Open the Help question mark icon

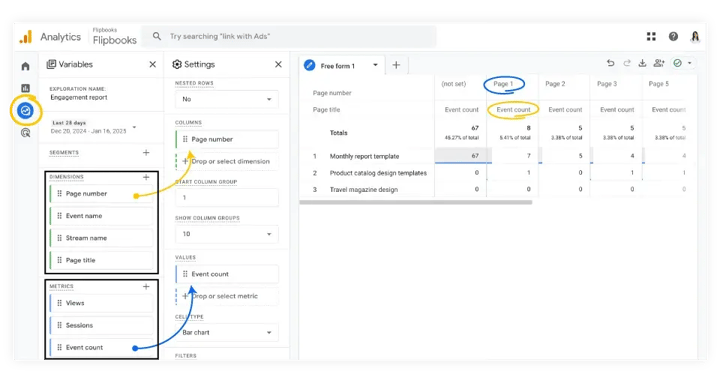(x=673, y=37)
